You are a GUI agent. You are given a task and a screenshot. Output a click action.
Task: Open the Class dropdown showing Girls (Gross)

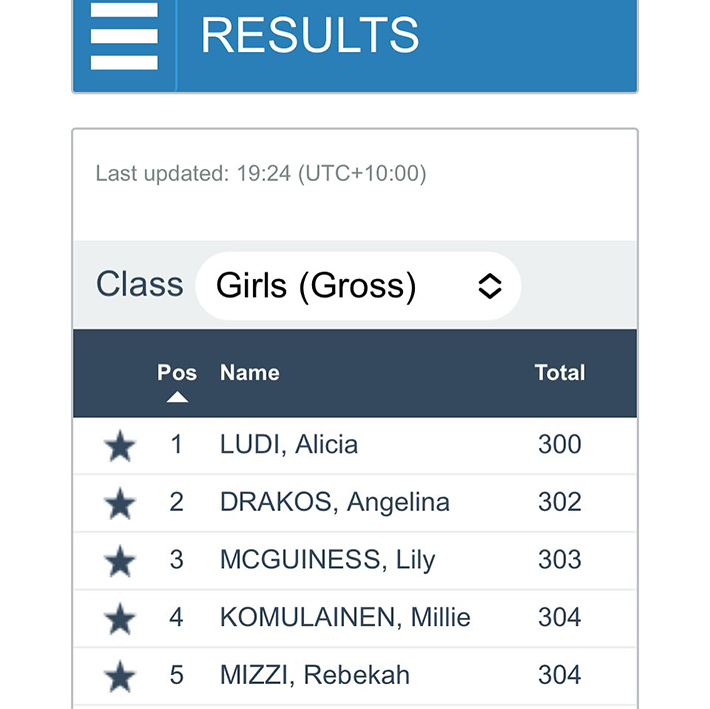pos(358,286)
